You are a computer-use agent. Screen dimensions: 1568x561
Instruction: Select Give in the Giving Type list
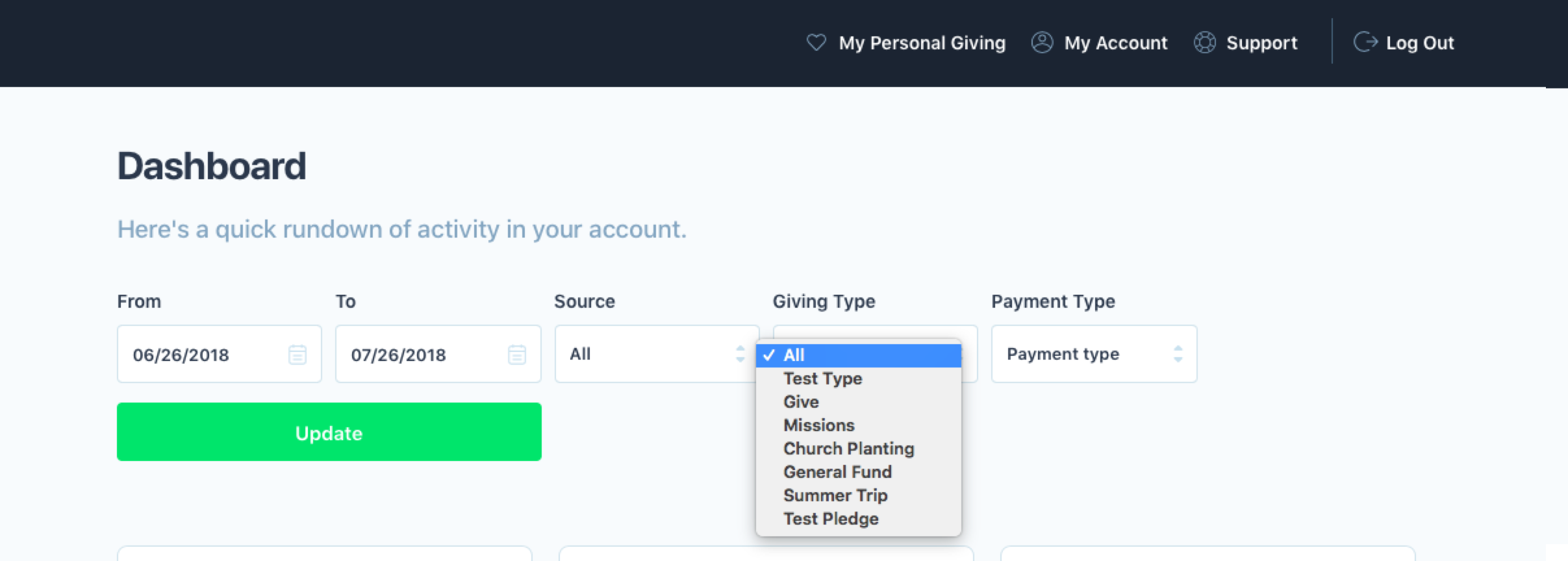(x=801, y=402)
